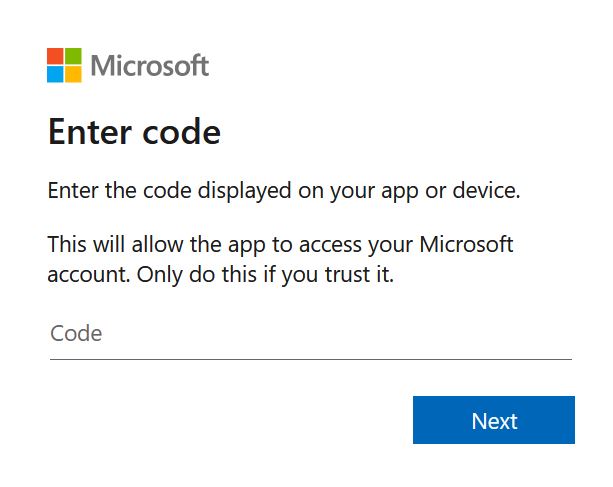Click "Only do this if you trust it." sentence
613x487 pixels.
(265, 275)
